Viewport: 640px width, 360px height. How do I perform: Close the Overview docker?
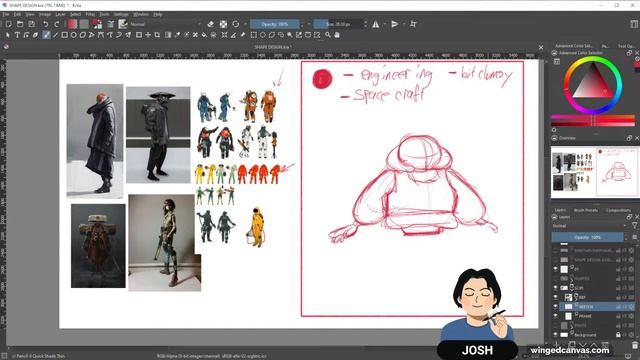tap(636, 138)
